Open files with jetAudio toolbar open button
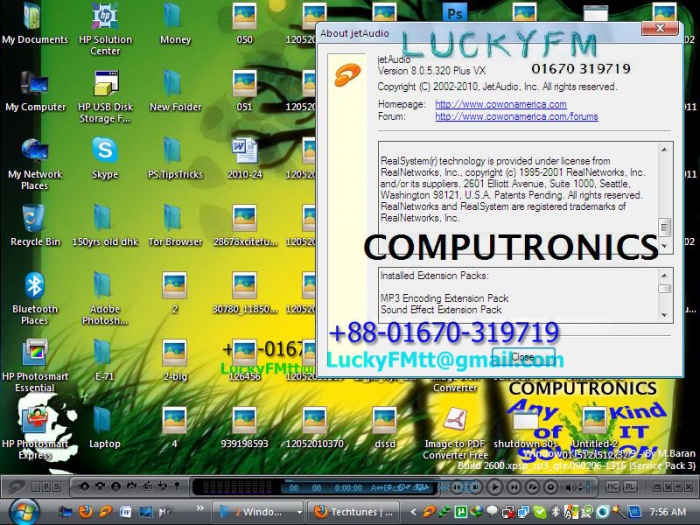The height and width of the screenshot is (525, 700). tap(533, 487)
